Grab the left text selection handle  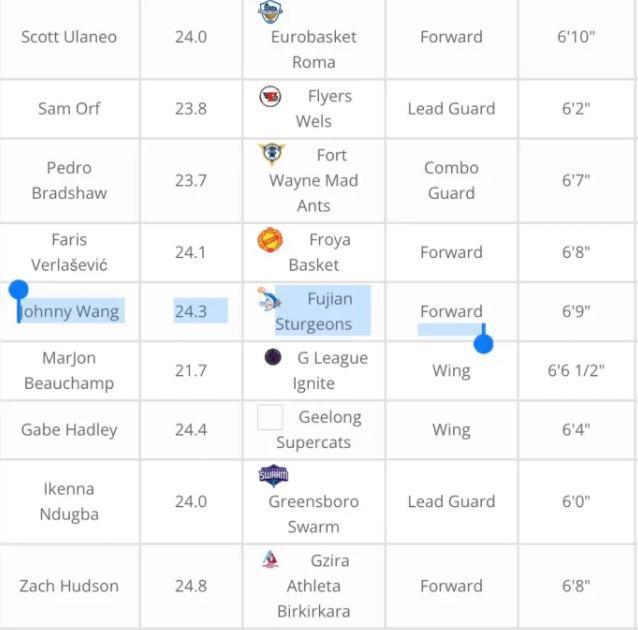pyautogui.click(x=18, y=292)
